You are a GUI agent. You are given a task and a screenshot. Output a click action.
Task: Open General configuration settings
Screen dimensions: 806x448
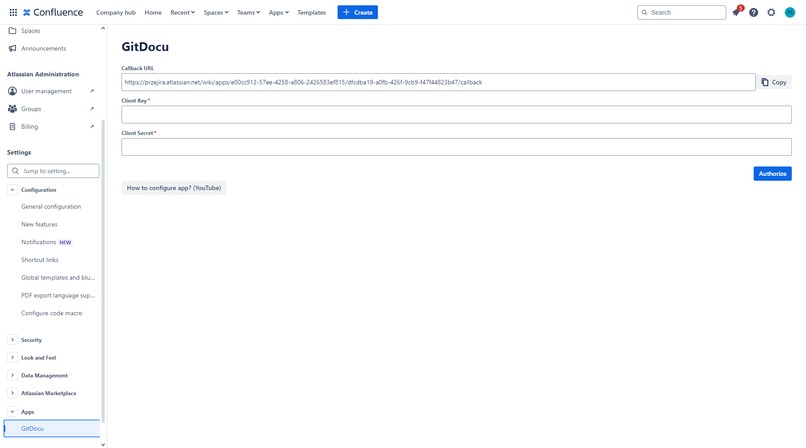pyautogui.click(x=51, y=207)
